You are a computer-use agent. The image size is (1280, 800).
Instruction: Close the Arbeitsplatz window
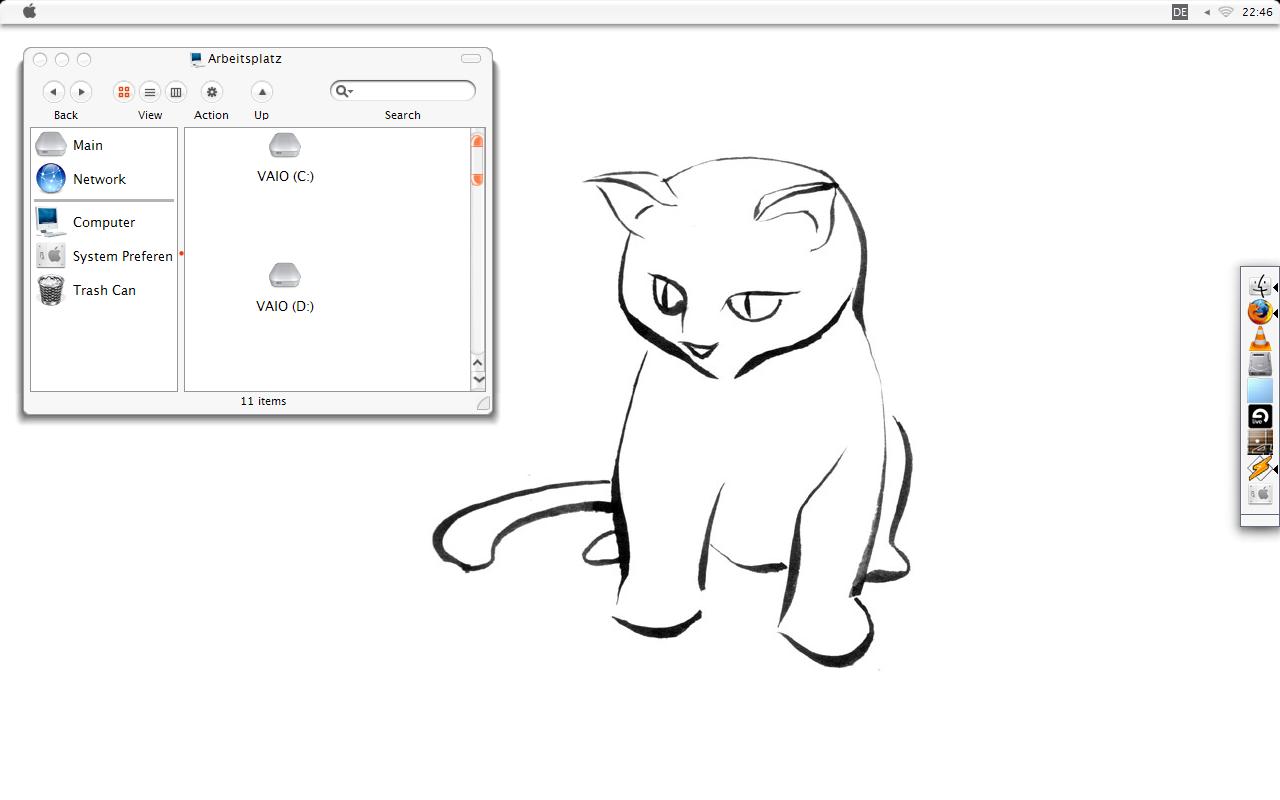click(40, 60)
